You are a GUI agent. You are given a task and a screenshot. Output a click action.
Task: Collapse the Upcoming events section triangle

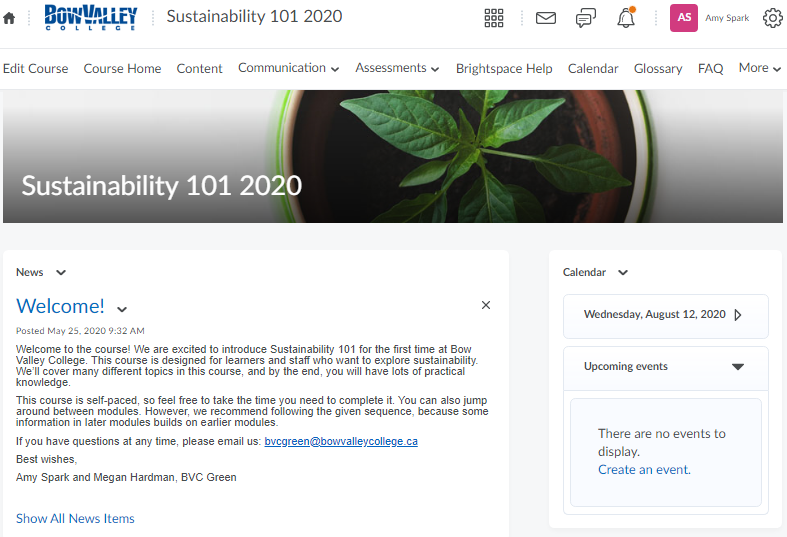(x=738, y=366)
